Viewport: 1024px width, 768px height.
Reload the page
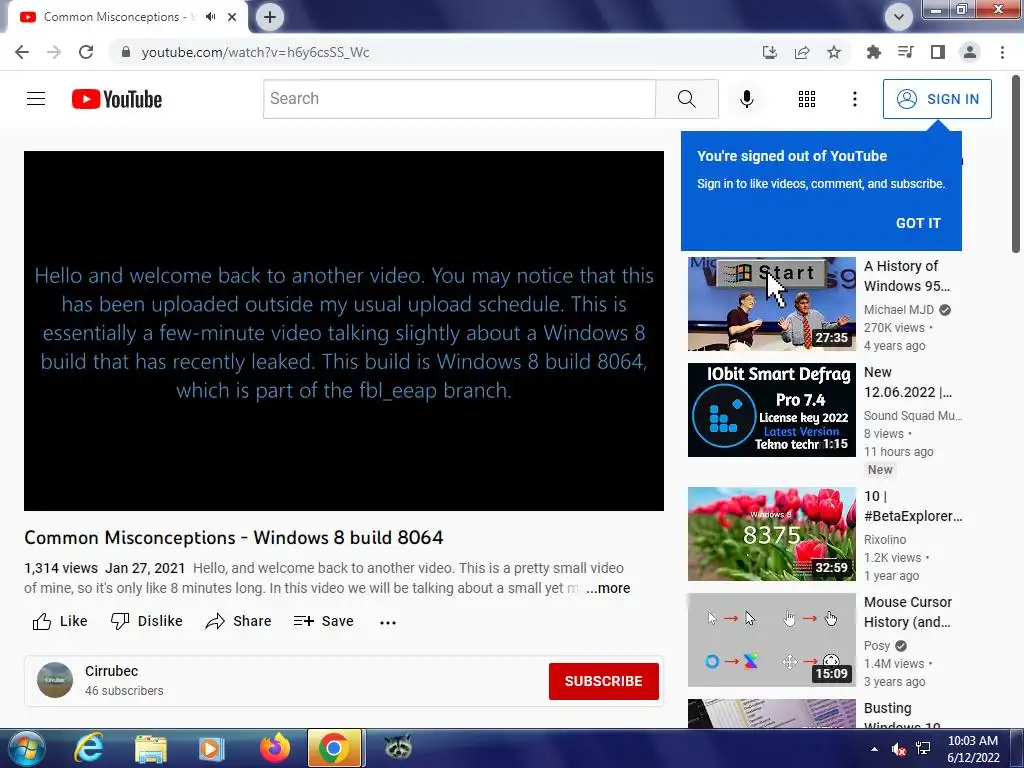coord(86,52)
